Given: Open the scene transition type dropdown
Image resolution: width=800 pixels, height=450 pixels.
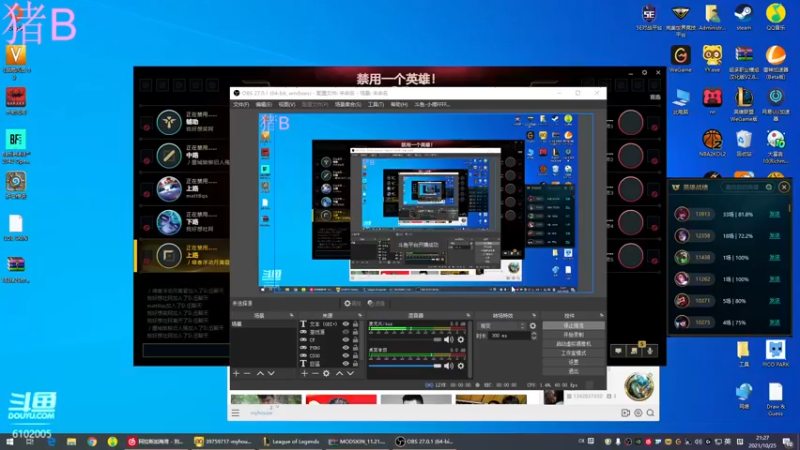Looking at the screenshot, I should [501, 326].
